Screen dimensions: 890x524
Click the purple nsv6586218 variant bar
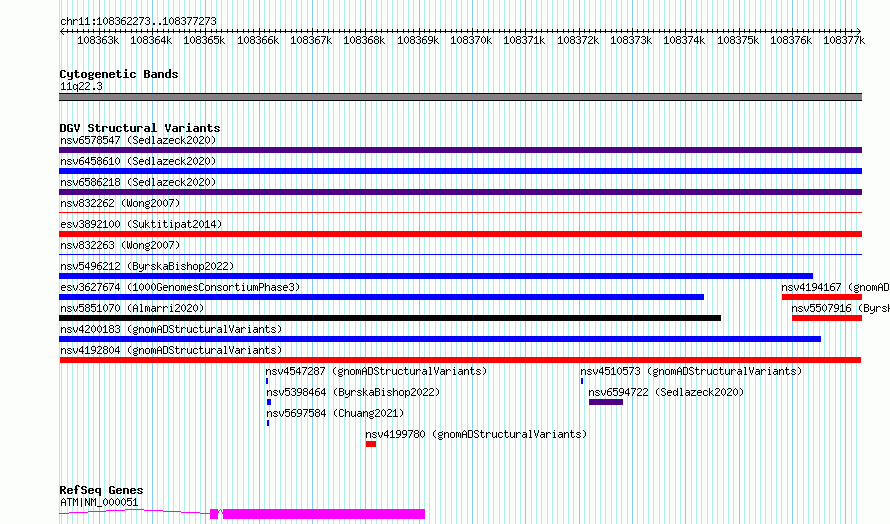(460, 192)
